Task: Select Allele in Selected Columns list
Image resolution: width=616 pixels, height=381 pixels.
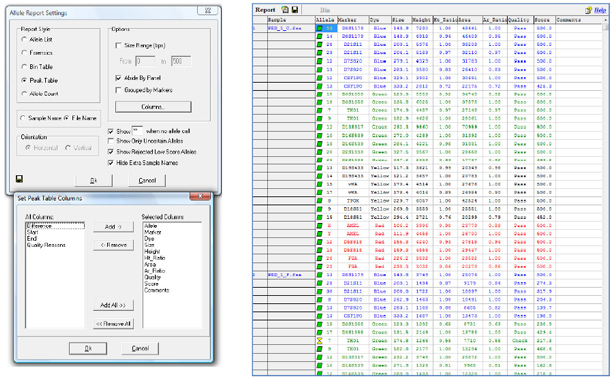Action: coord(150,226)
